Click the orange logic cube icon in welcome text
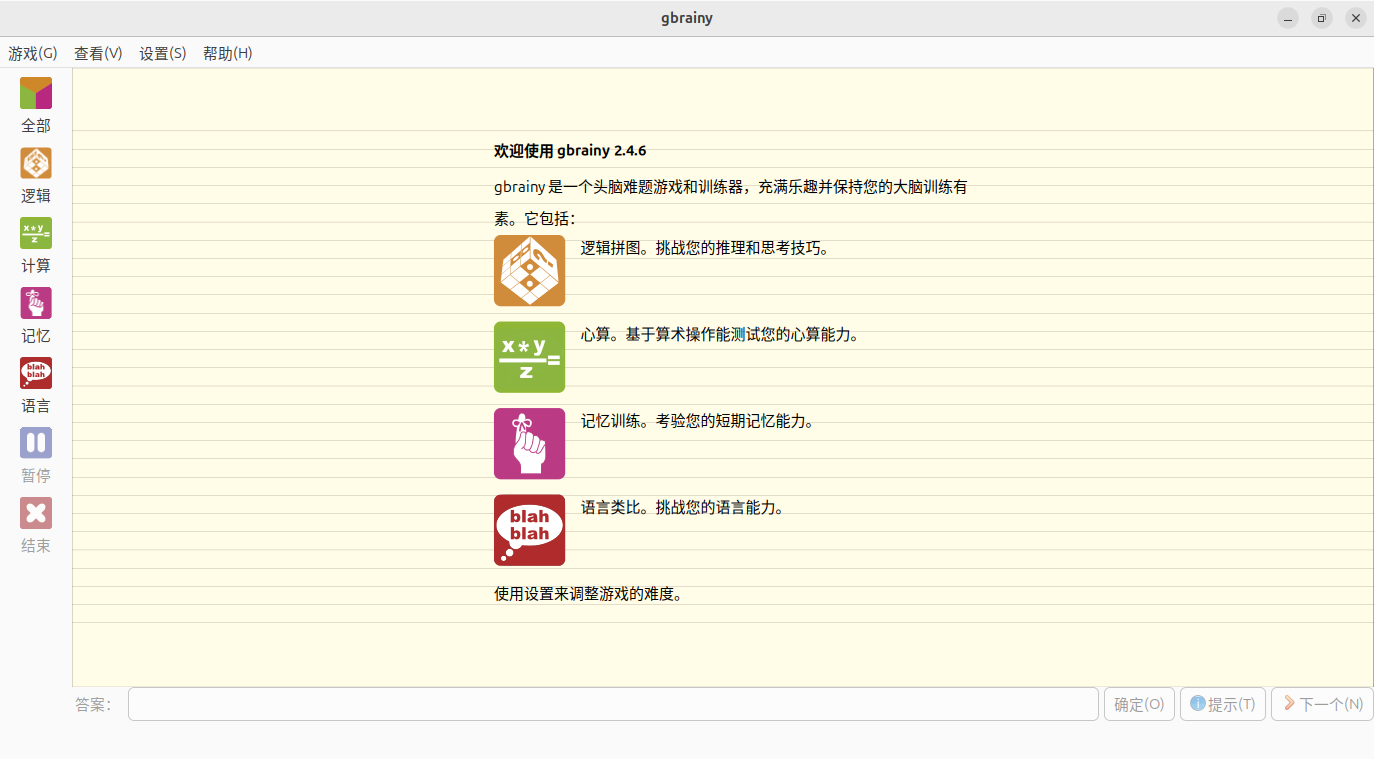The height and width of the screenshot is (759, 1374). click(529, 271)
